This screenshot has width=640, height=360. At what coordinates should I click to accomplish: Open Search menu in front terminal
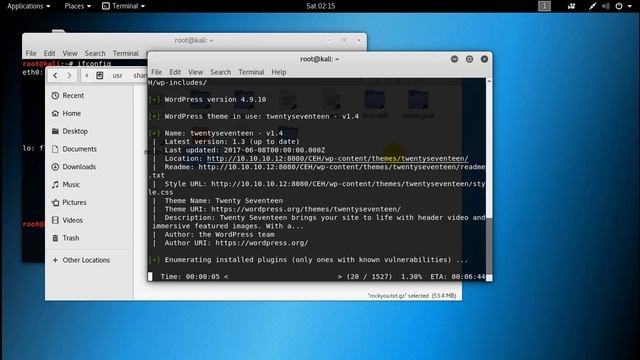(220, 72)
